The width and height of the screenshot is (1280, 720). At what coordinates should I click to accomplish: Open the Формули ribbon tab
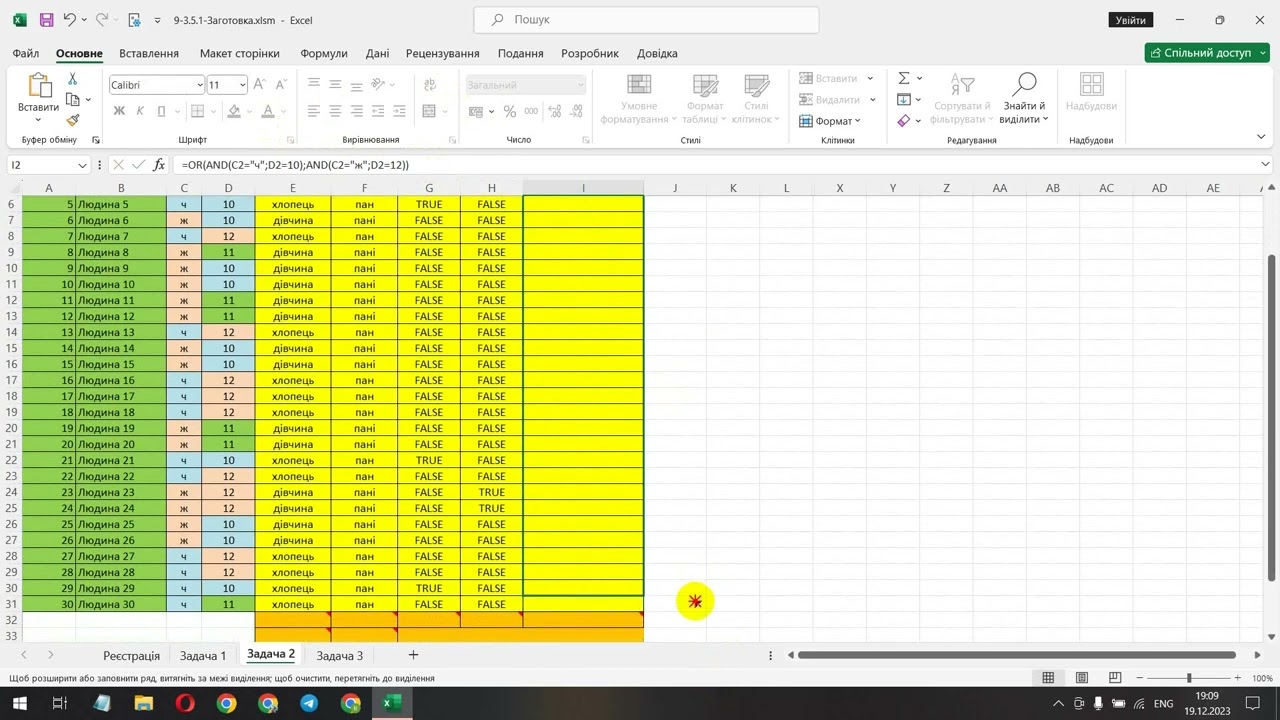[x=324, y=53]
